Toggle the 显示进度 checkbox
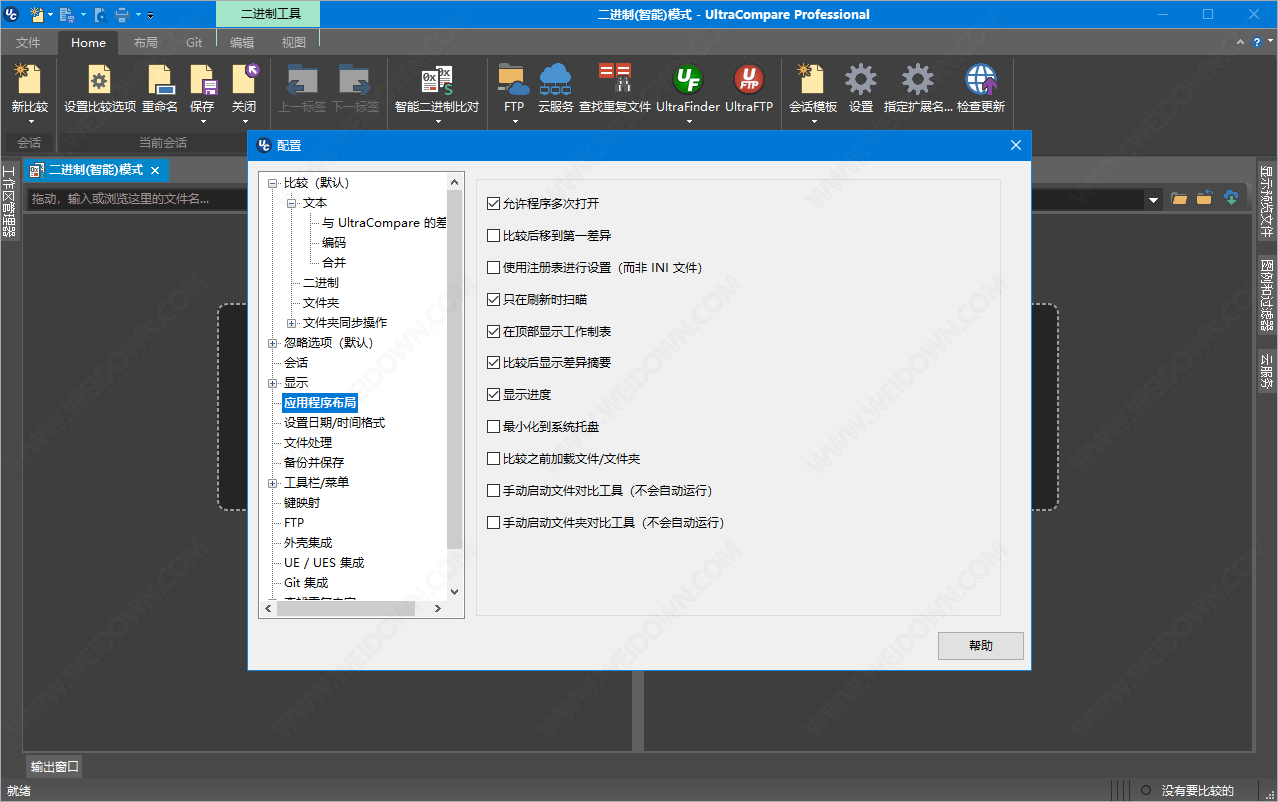1278x802 pixels. pos(493,395)
